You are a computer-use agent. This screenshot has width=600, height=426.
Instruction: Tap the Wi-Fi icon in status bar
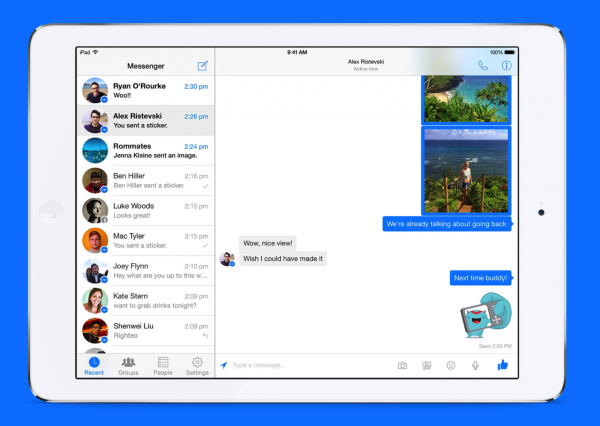tap(95, 52)
